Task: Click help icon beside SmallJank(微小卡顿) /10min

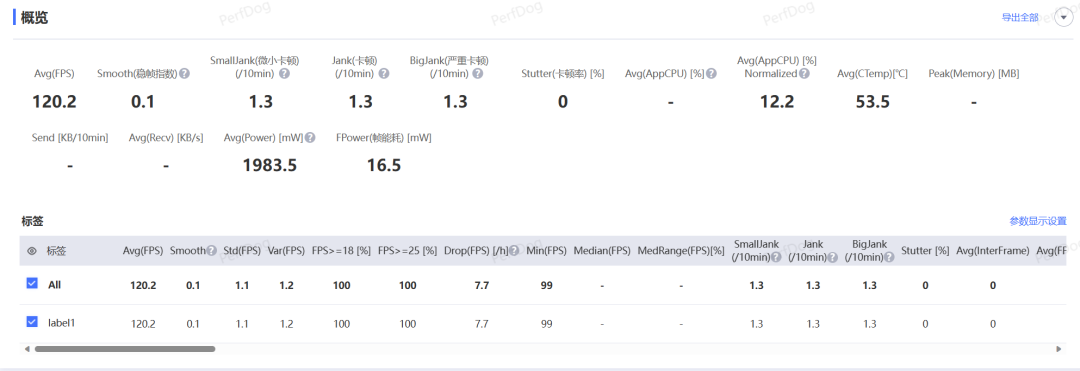Action: [284, 74]
